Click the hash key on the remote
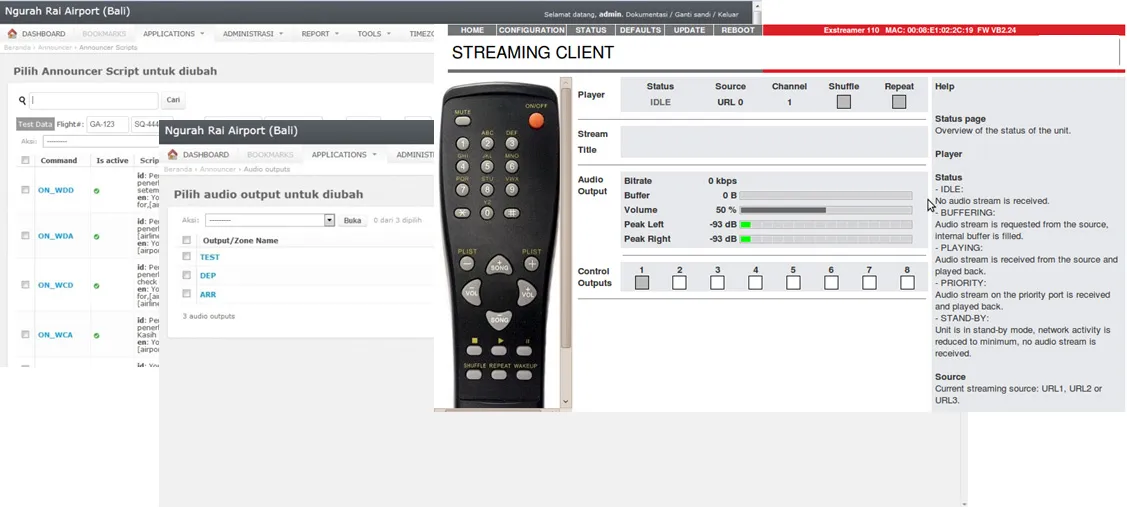1127x507 pixels. point(512,213)
